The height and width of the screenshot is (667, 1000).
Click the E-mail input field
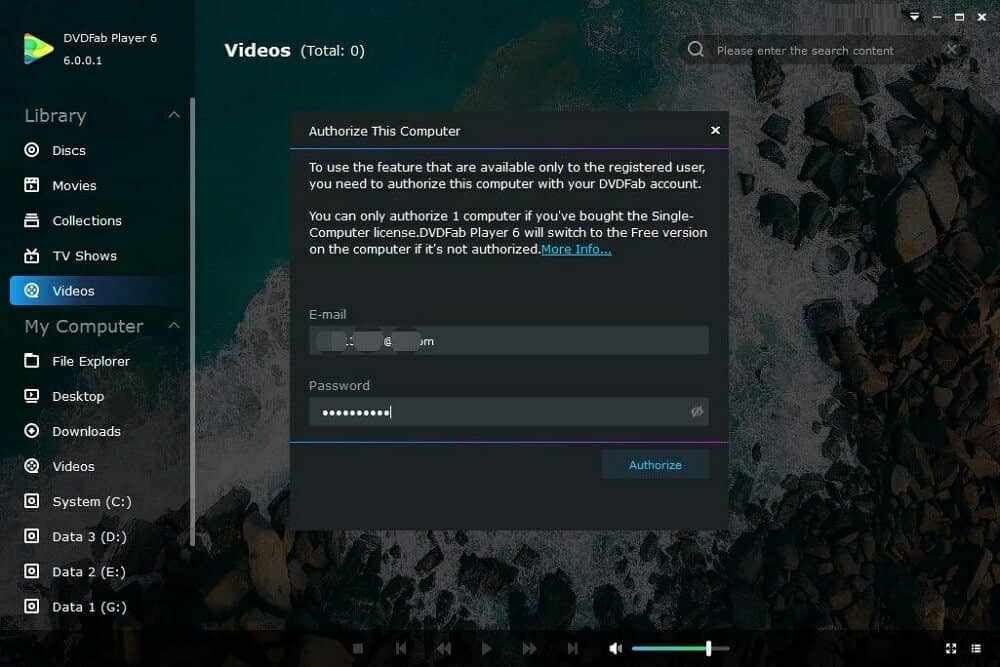coord(508,341)
